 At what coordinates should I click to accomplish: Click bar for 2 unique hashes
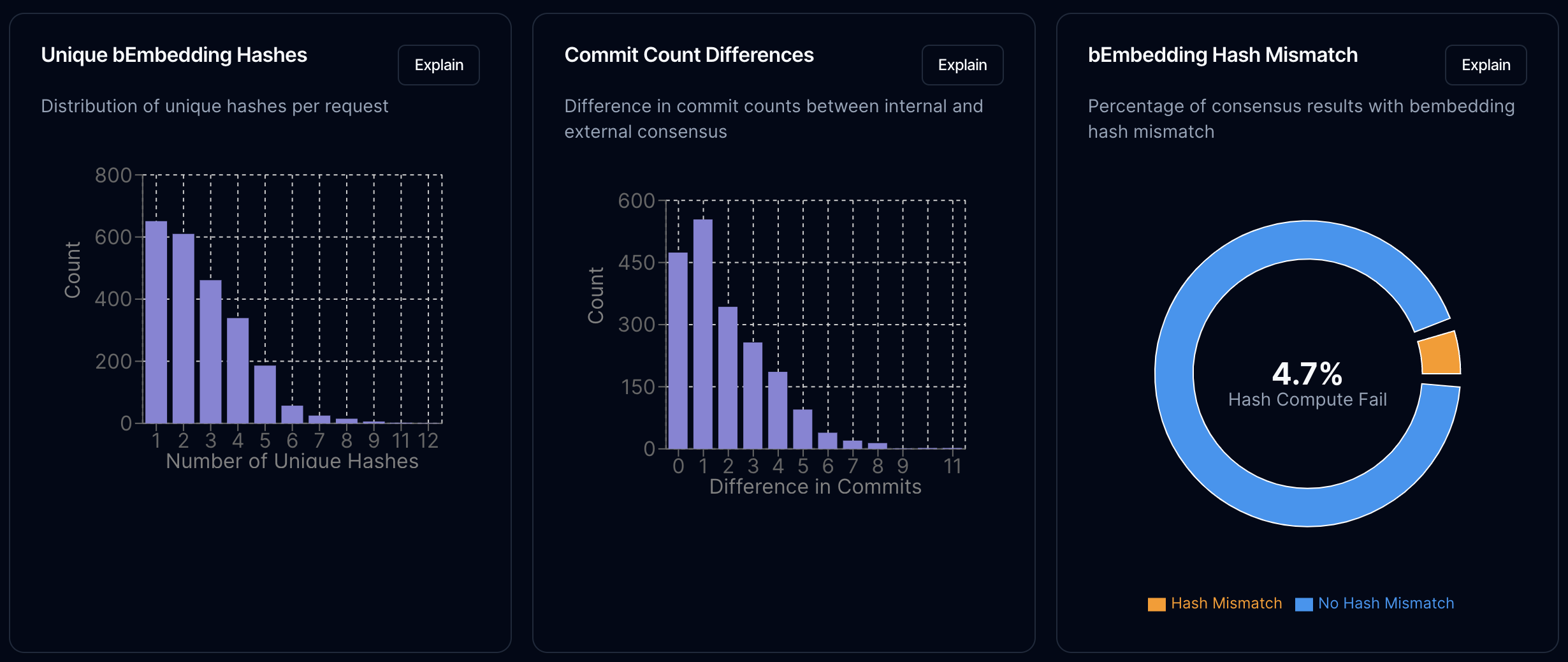click(x=184, y=328)
